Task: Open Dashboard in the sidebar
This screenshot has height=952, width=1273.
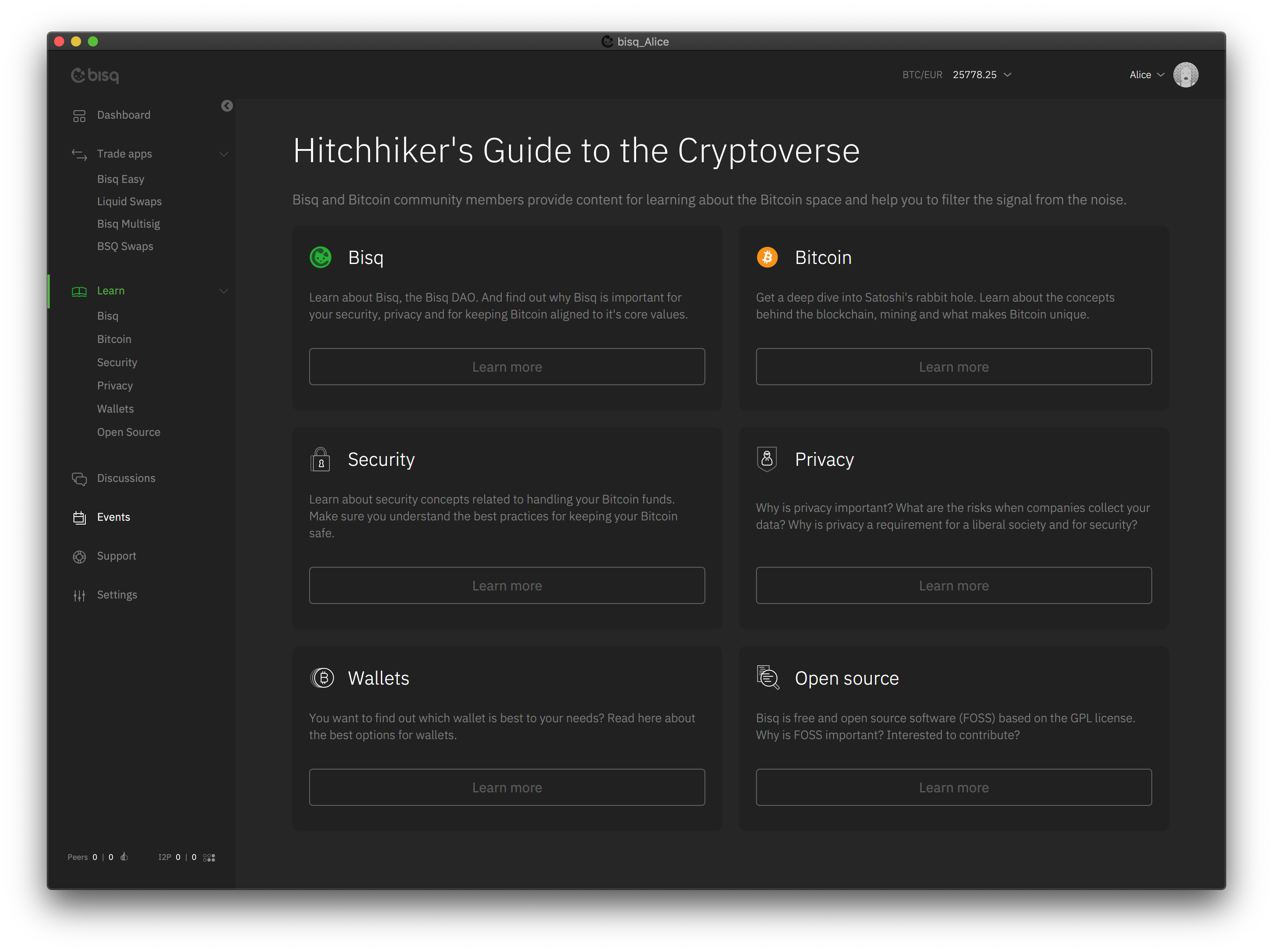Action: [124, 115]
